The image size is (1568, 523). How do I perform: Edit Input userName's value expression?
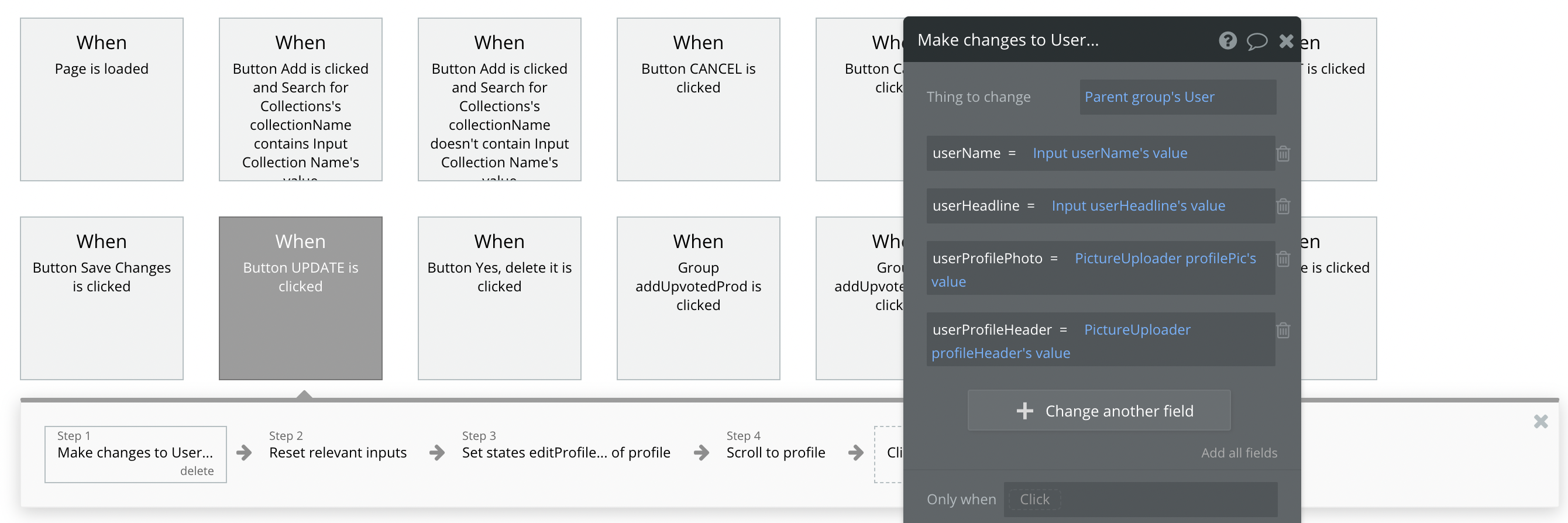tap(1110, 153)
